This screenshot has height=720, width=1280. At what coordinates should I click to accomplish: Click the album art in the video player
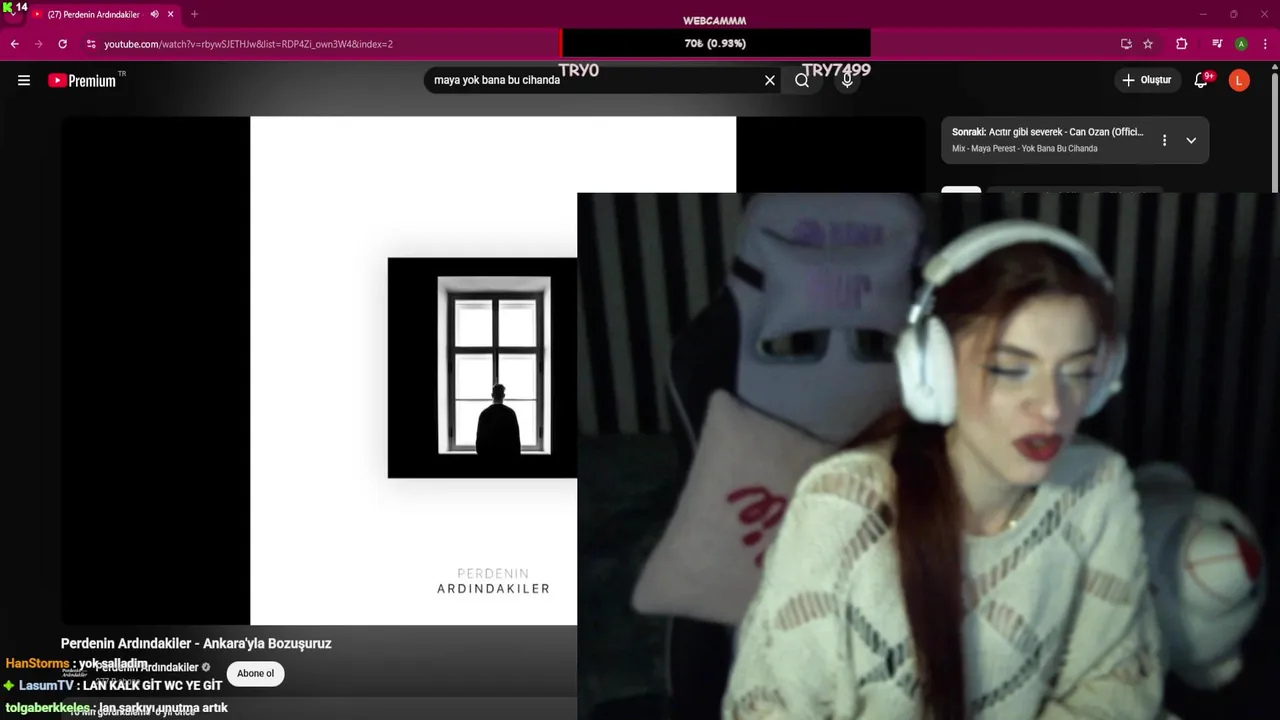coord(482,368)
